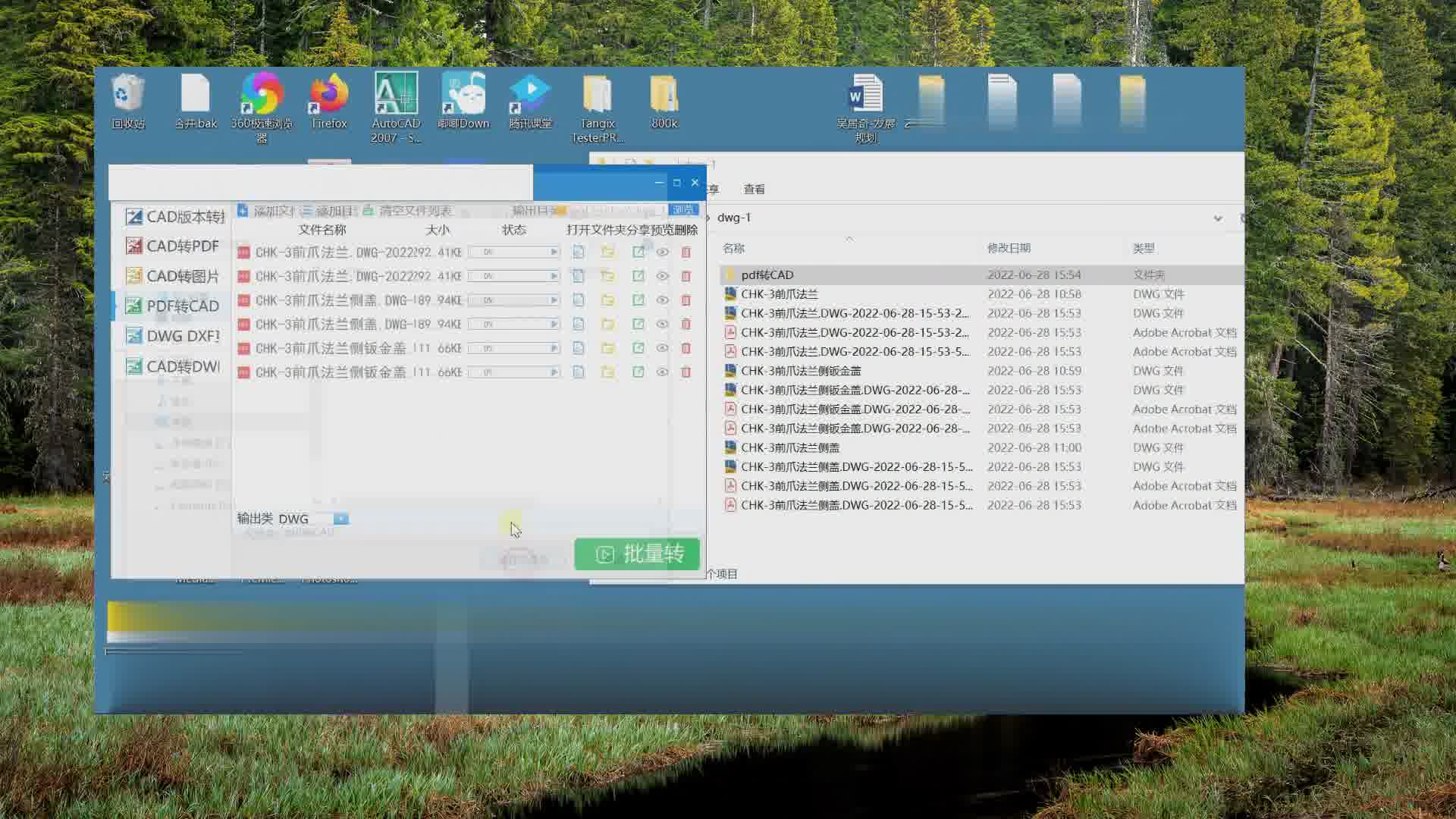Click the green 批量转 batch convert button
This screenshot has height=819, width=1456.
pyautogui.click(x=637, y=554)
